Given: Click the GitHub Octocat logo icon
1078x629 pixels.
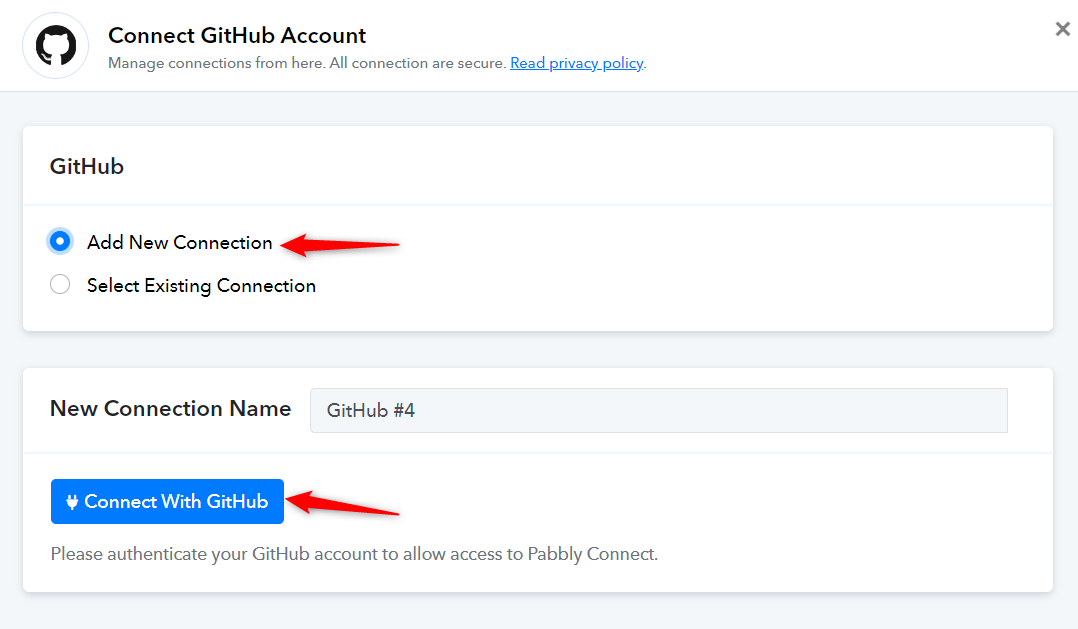Looking at the screenshot, I should click(56, 45).
